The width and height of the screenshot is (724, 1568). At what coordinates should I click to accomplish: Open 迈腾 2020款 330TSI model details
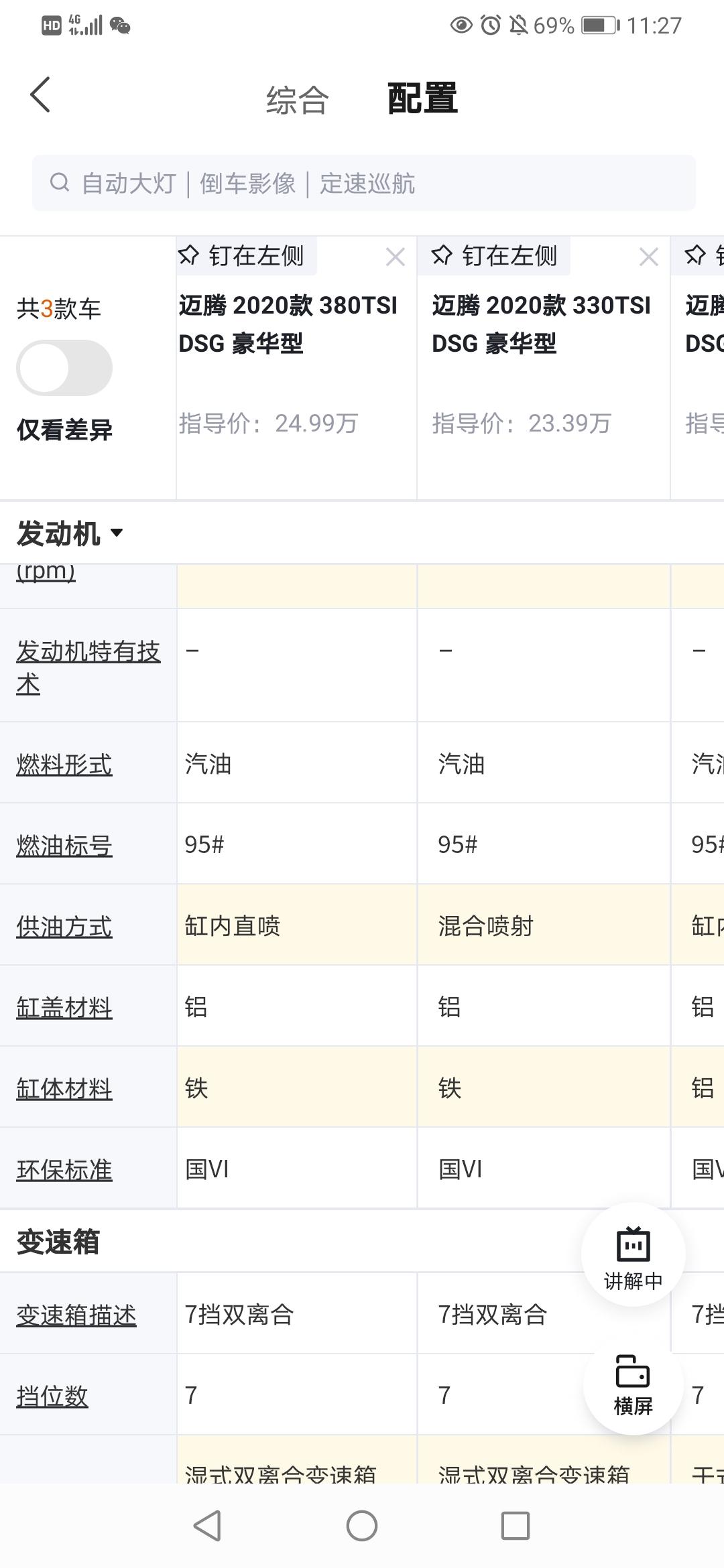point(542,324)
